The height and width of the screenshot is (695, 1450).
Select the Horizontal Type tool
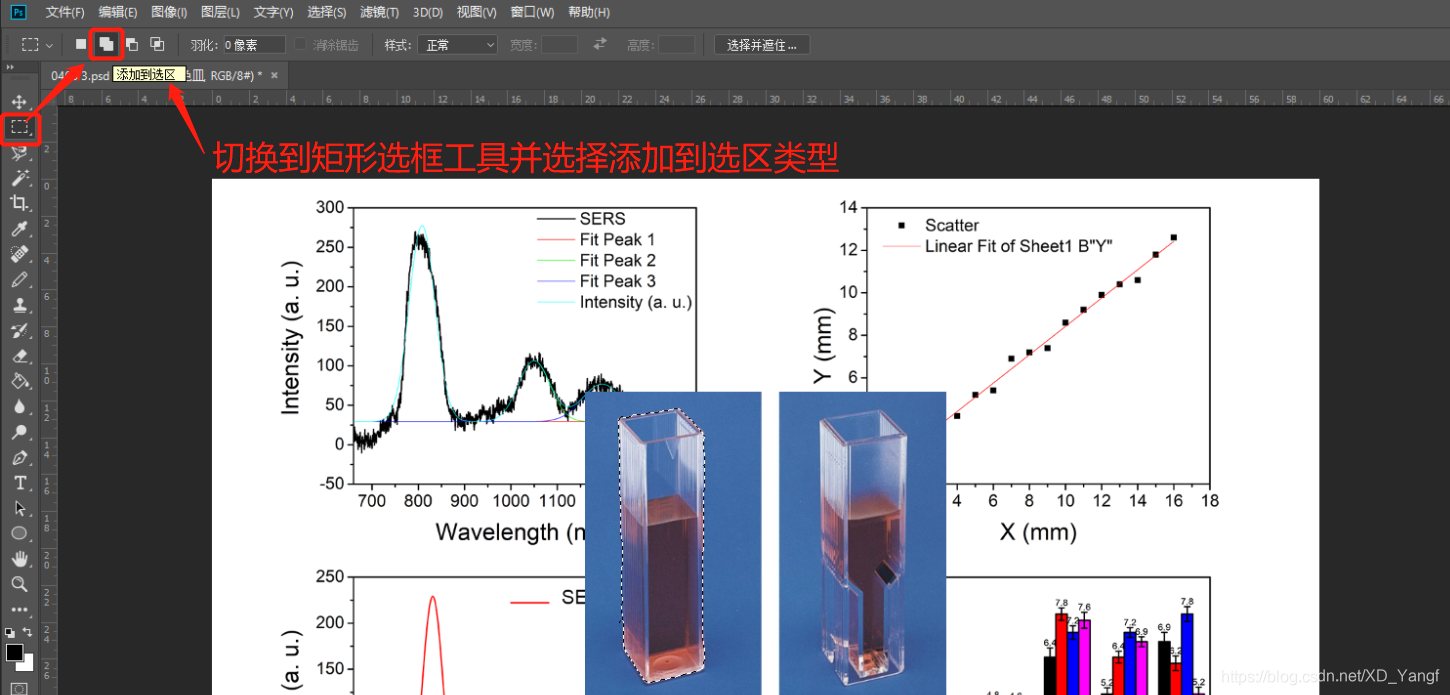click(19, 483)
